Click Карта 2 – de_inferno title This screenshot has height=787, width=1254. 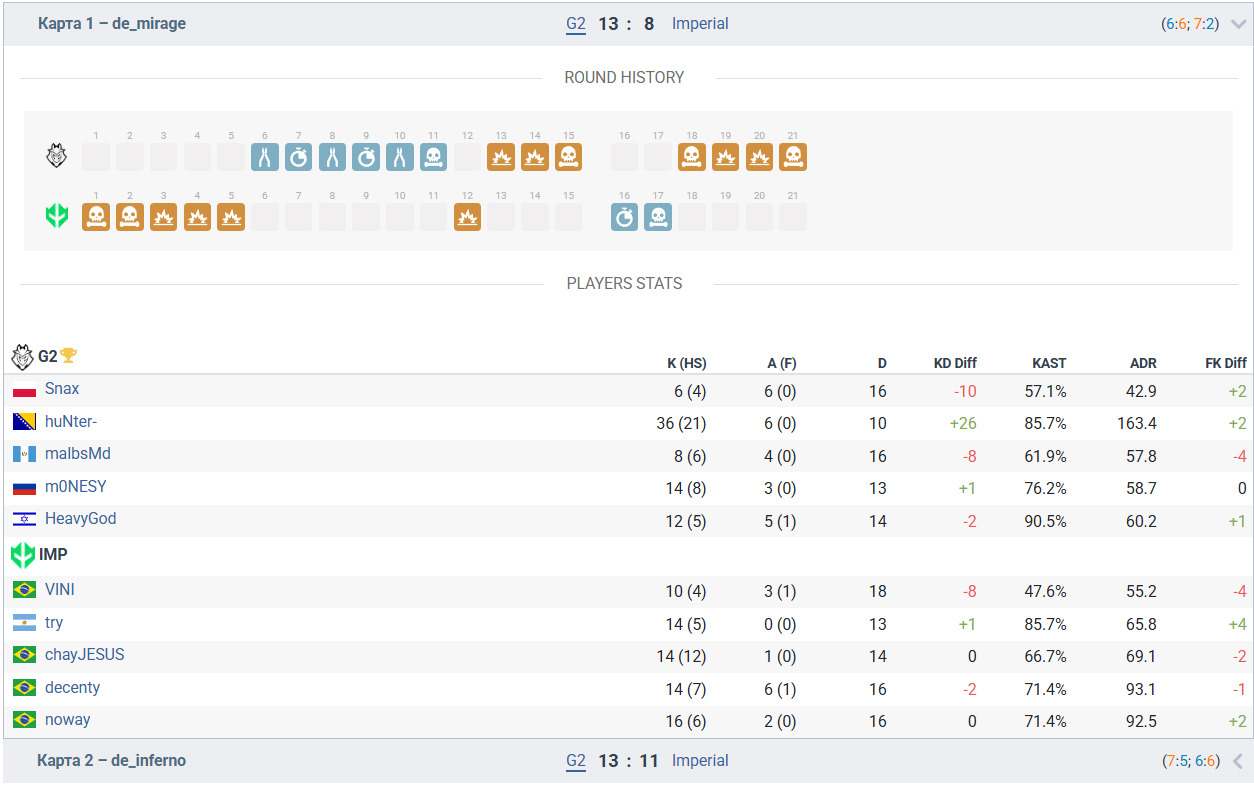click(112, 761)
